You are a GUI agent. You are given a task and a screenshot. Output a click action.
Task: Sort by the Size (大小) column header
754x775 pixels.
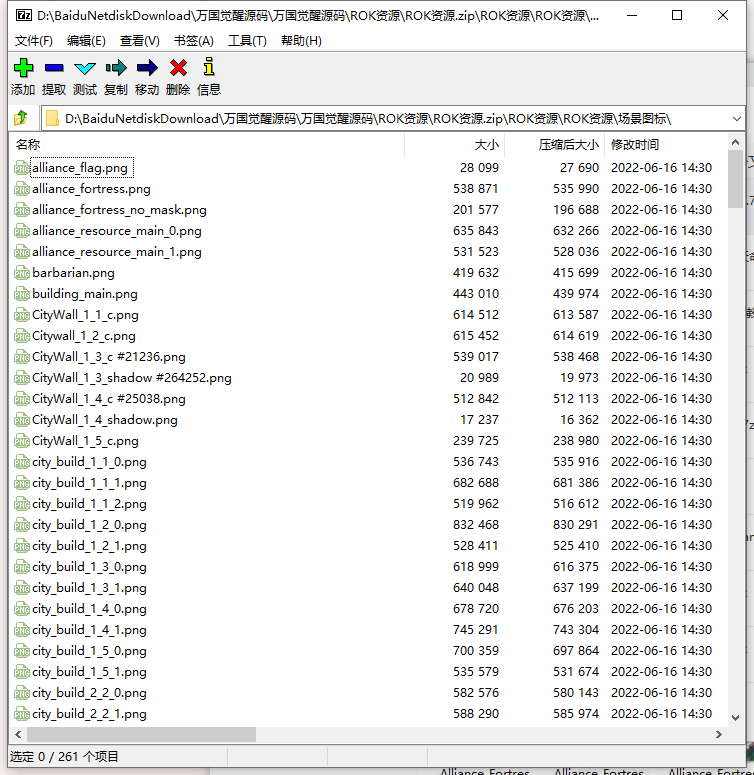455,145
